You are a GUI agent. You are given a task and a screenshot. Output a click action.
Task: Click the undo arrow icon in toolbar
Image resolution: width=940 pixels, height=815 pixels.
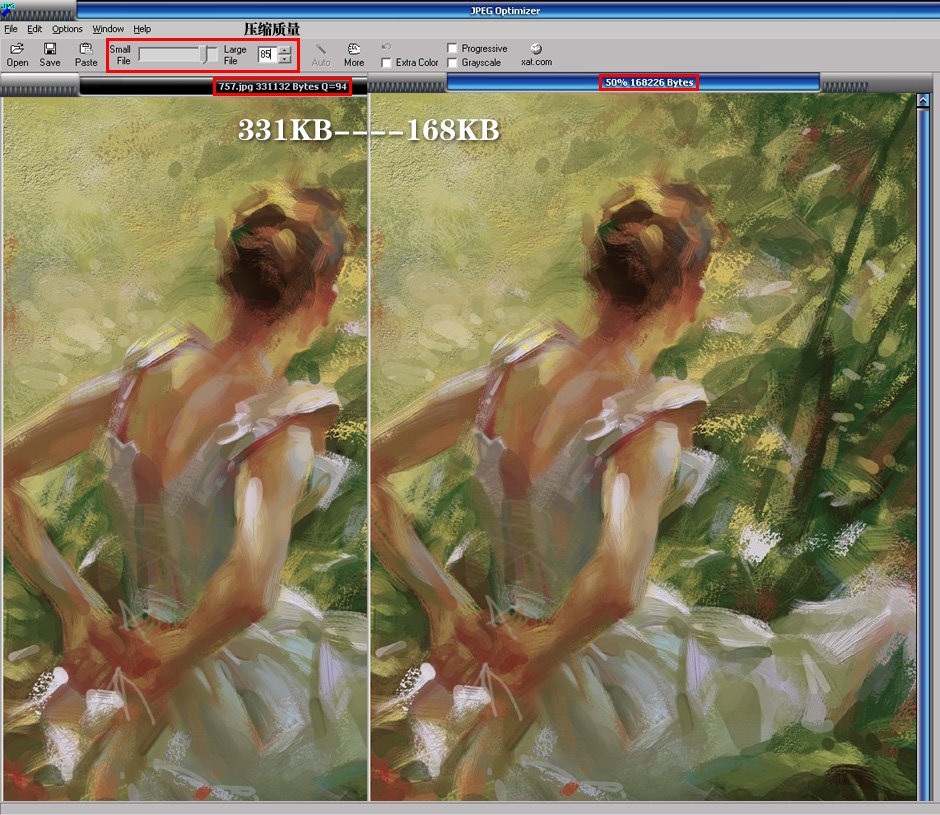pyautogui.click(x=386, y=47)
